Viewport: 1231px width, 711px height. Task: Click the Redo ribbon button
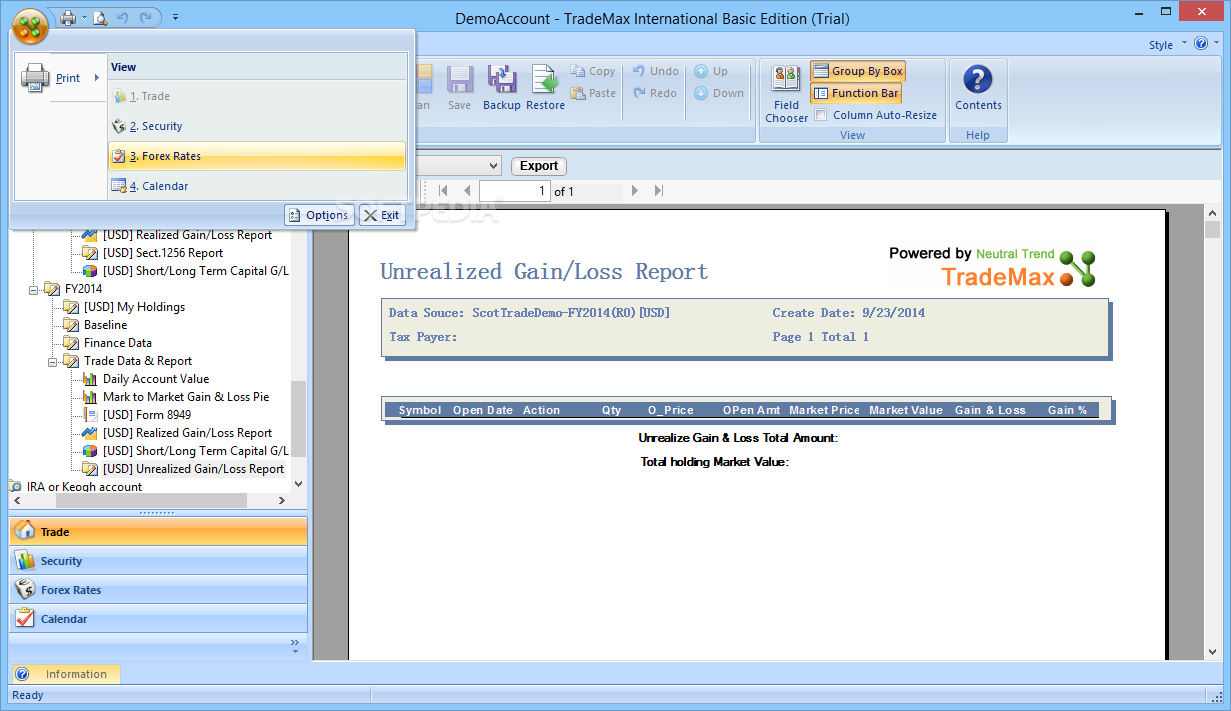tap(656, 93)
